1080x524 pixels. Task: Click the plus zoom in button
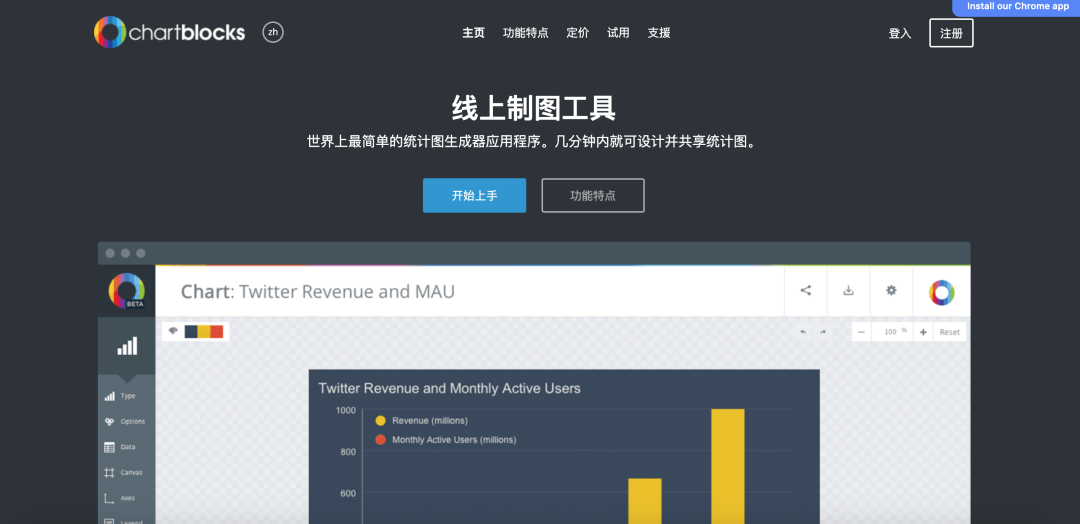click(x=923, y=332)
